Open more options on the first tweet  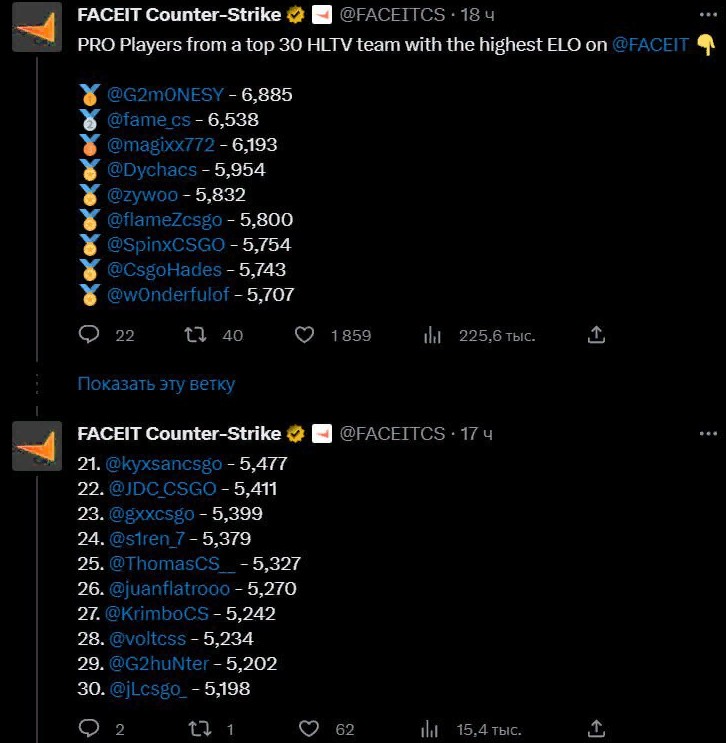point(708,16)
